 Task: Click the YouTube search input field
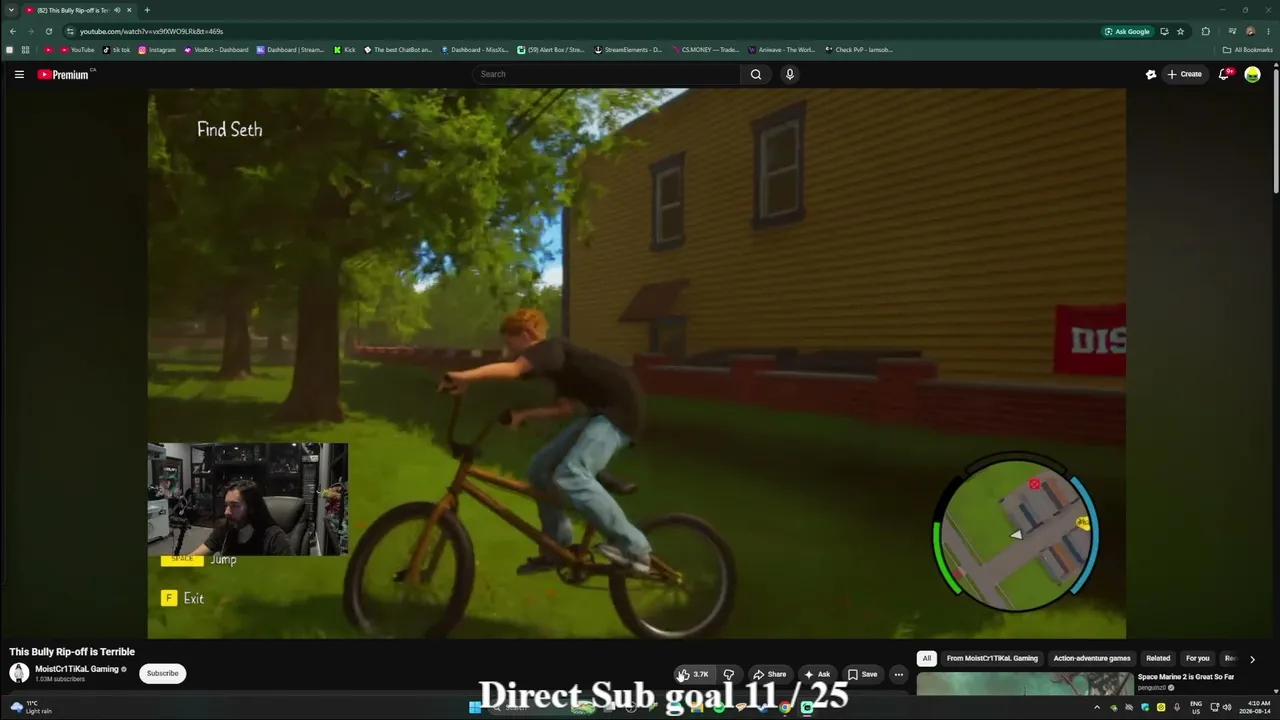[606, 74]
